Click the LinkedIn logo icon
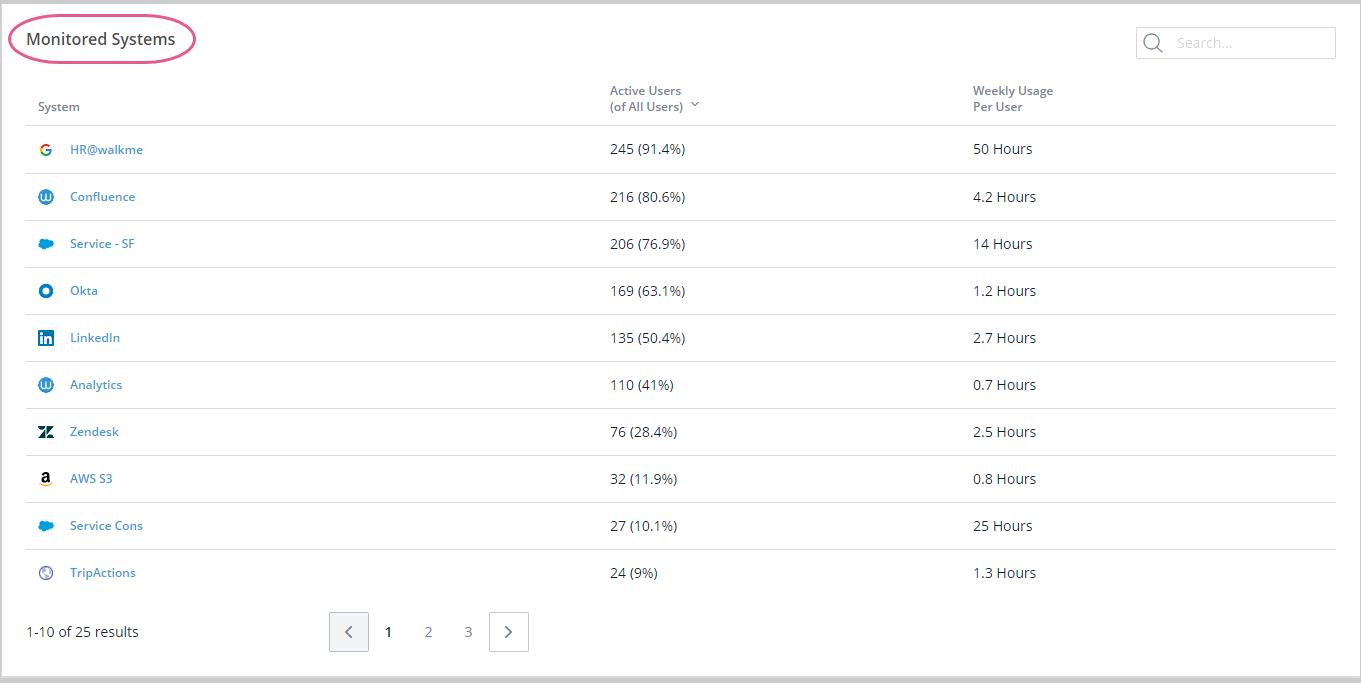 tap(46, 338)
